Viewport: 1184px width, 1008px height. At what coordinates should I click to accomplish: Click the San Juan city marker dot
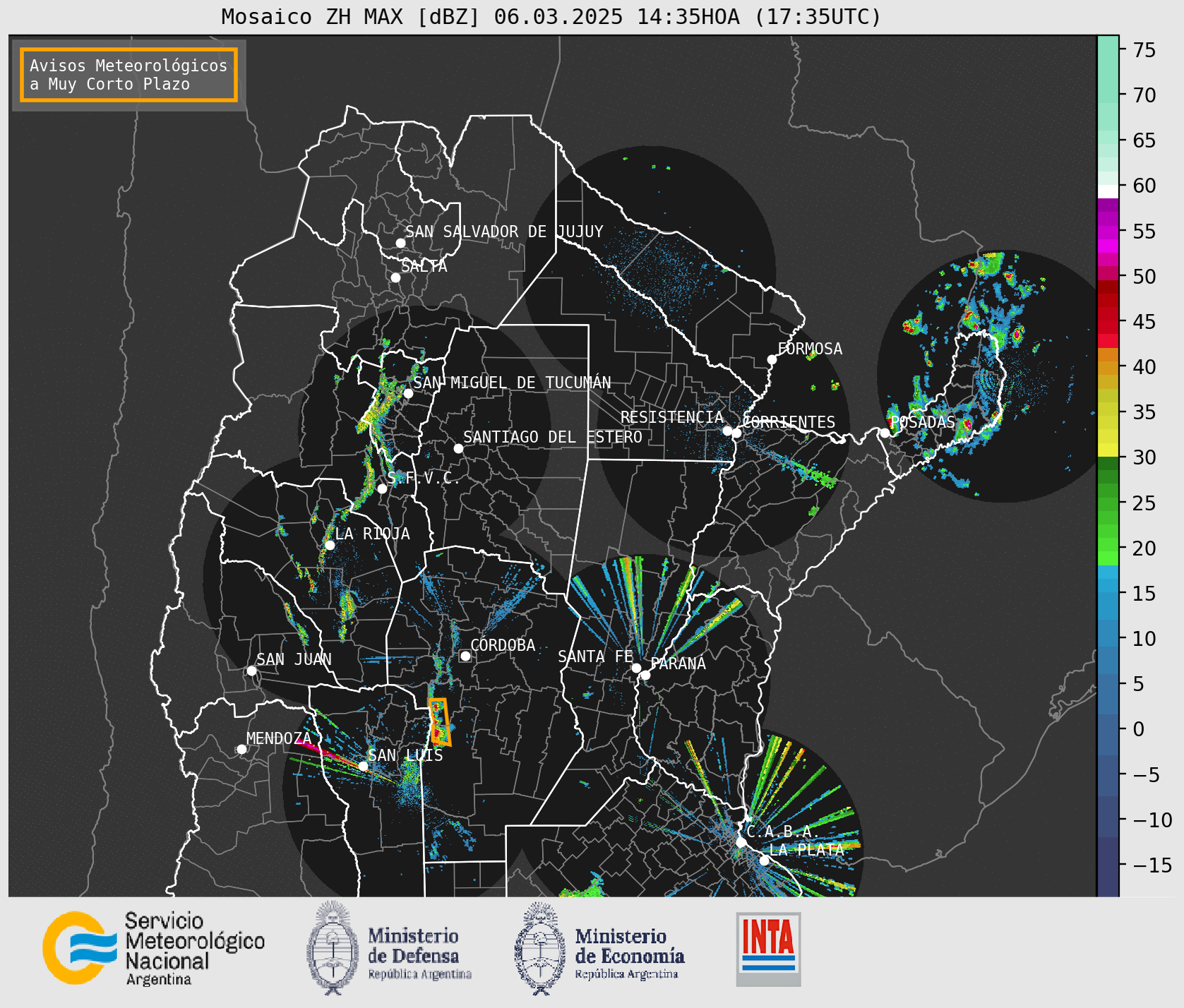[251, 671]
